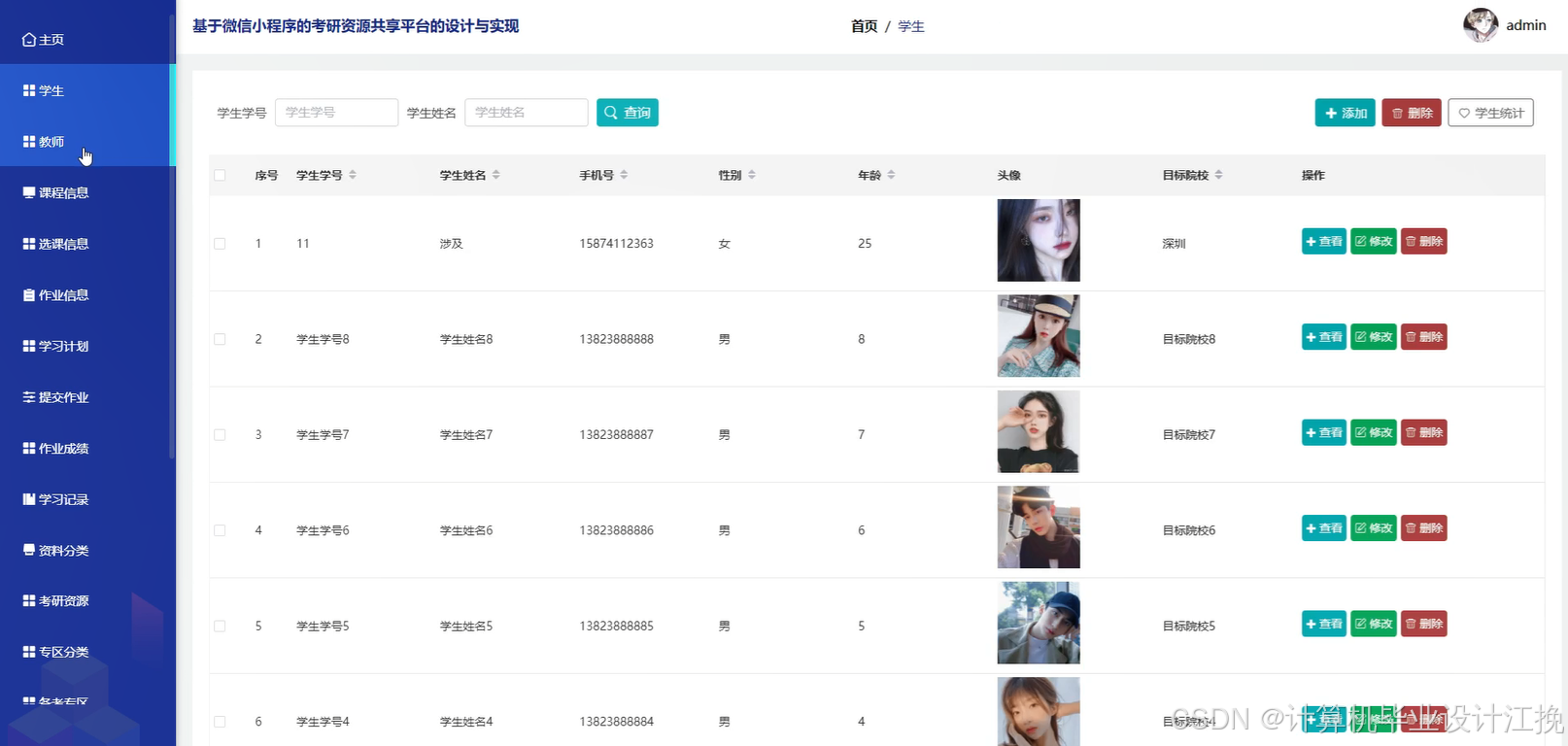This screenshot has height=746, width=1568.
Task: Toggle the select-all checkbox in table header
Action: click(x=220, y=176)
